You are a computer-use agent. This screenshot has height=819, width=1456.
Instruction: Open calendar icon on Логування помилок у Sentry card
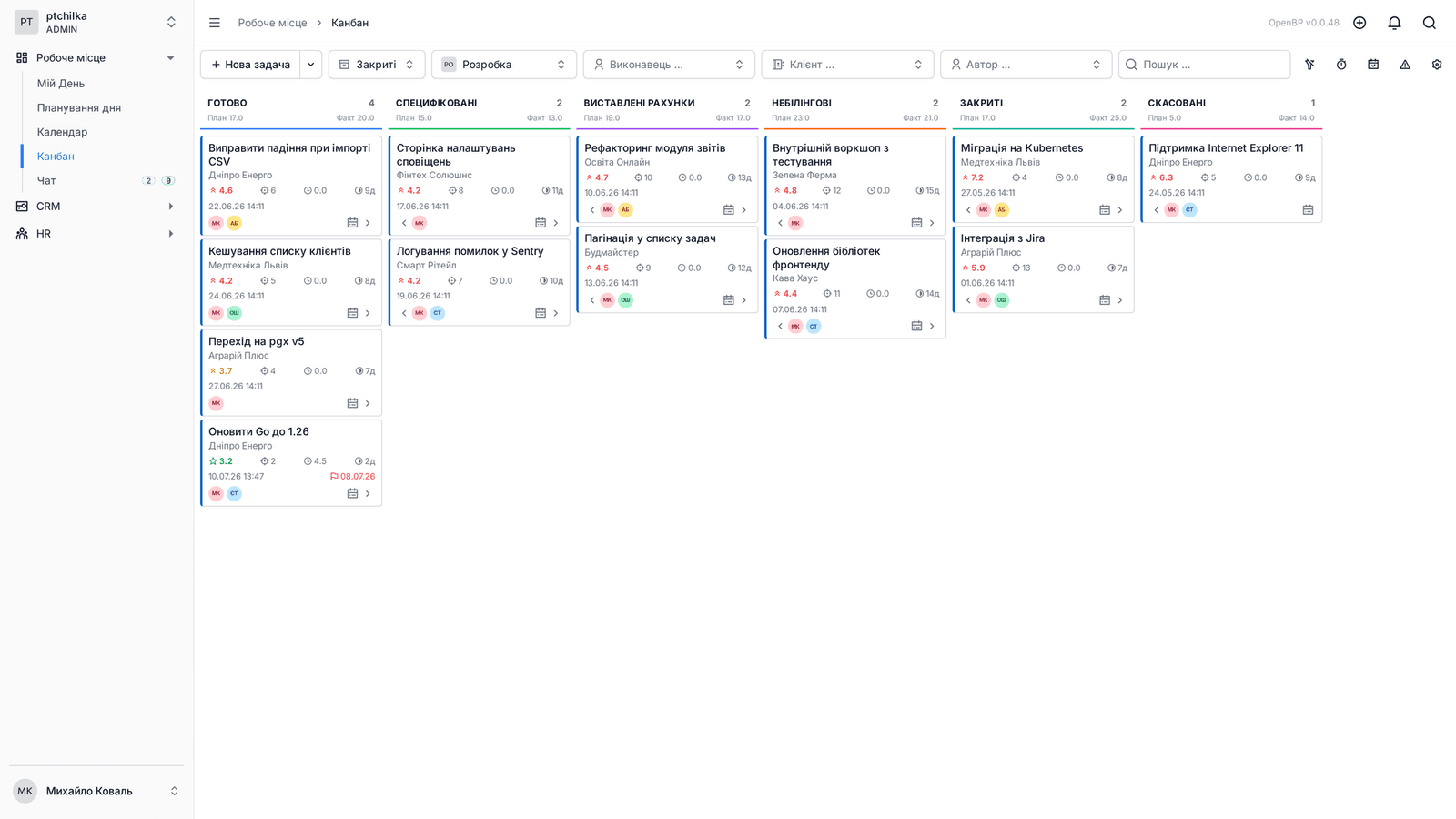pyautogui.click(x=541, y=313)
